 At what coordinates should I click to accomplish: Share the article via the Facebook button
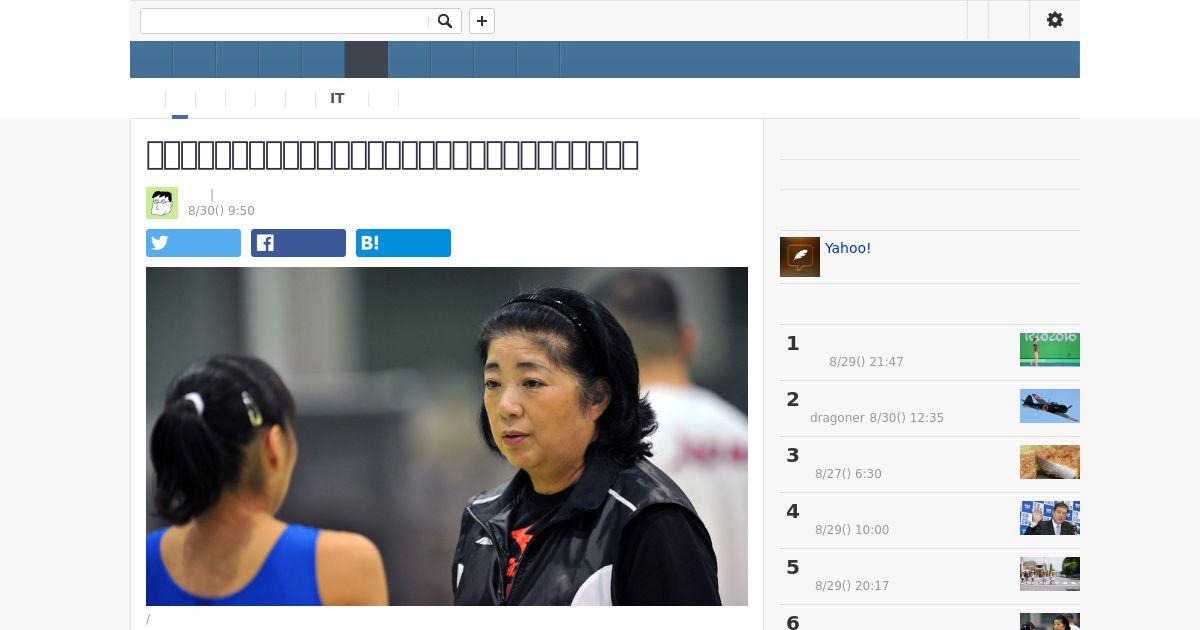click(x=298, y=243)
